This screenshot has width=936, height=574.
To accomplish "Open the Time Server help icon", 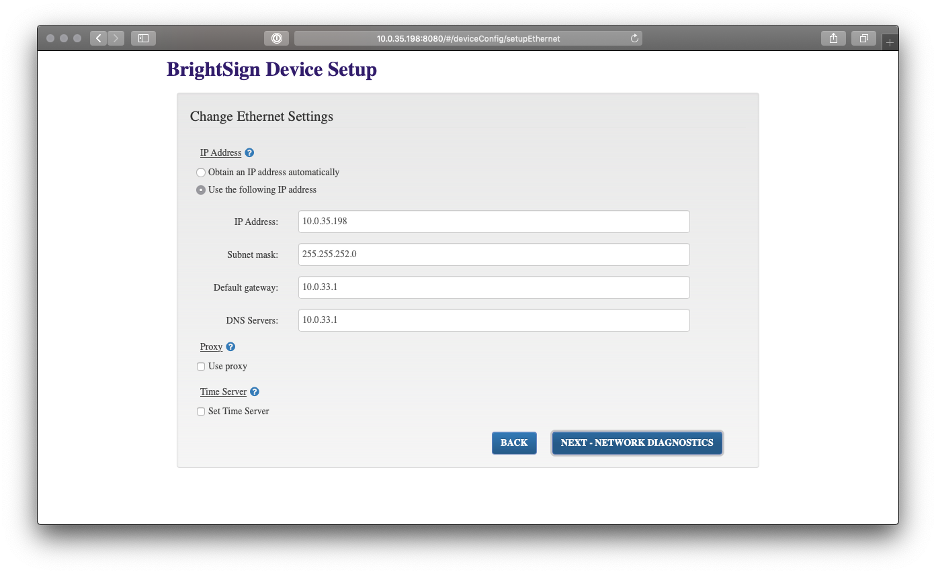I will point(254,392).
